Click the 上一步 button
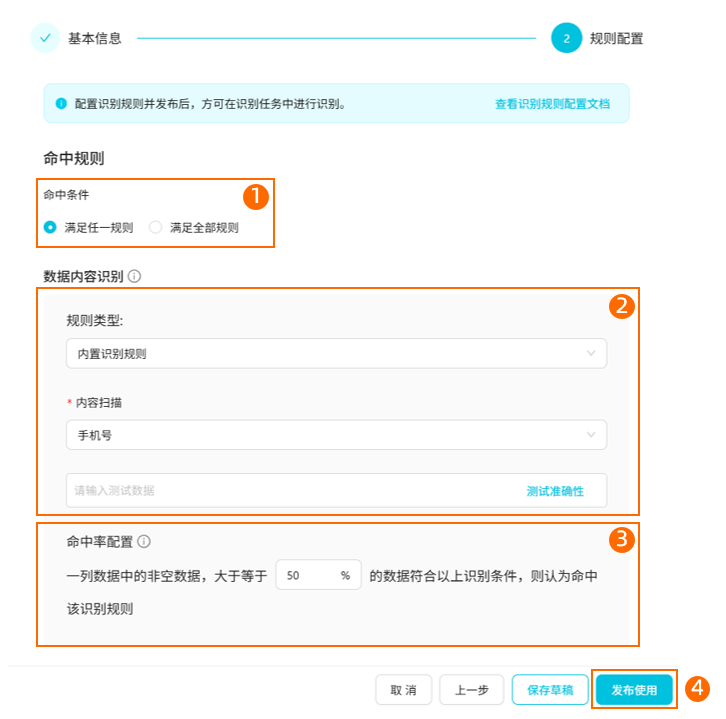 471,690
